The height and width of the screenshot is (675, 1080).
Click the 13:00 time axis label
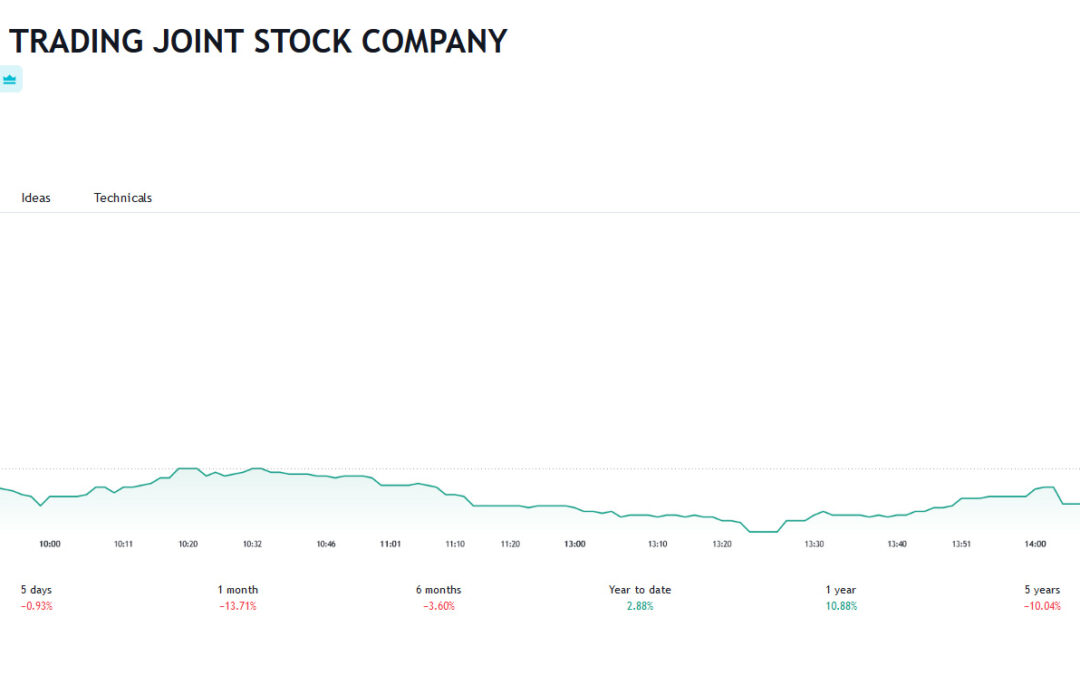tap(574, 544)
